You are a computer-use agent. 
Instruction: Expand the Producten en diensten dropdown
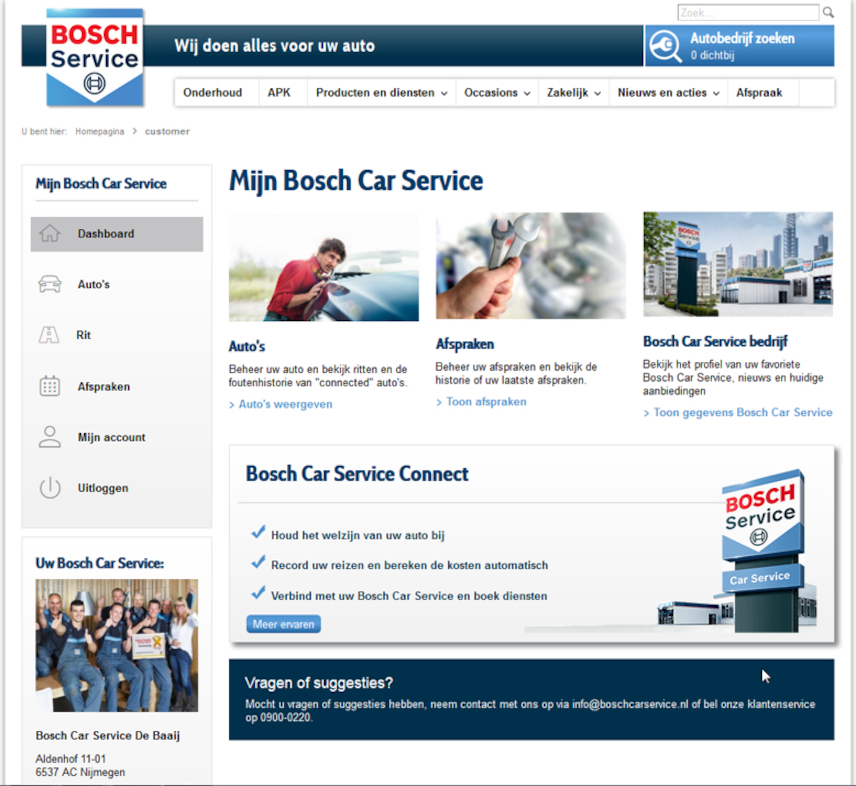381,92
